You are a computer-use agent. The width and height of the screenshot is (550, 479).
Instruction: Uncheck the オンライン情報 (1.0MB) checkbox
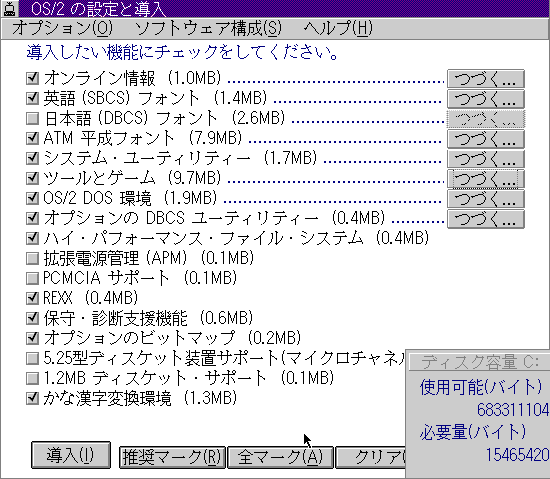32,78
